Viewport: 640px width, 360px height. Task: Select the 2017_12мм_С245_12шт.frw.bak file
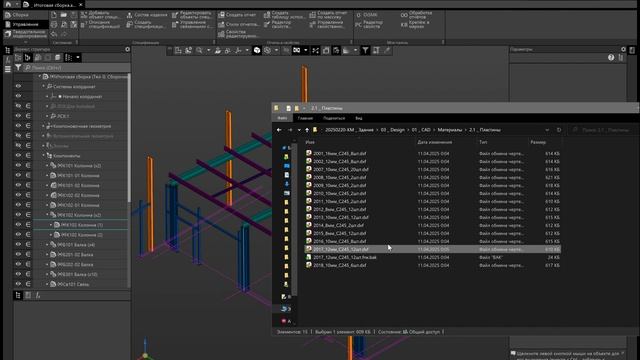coord(344,258)
